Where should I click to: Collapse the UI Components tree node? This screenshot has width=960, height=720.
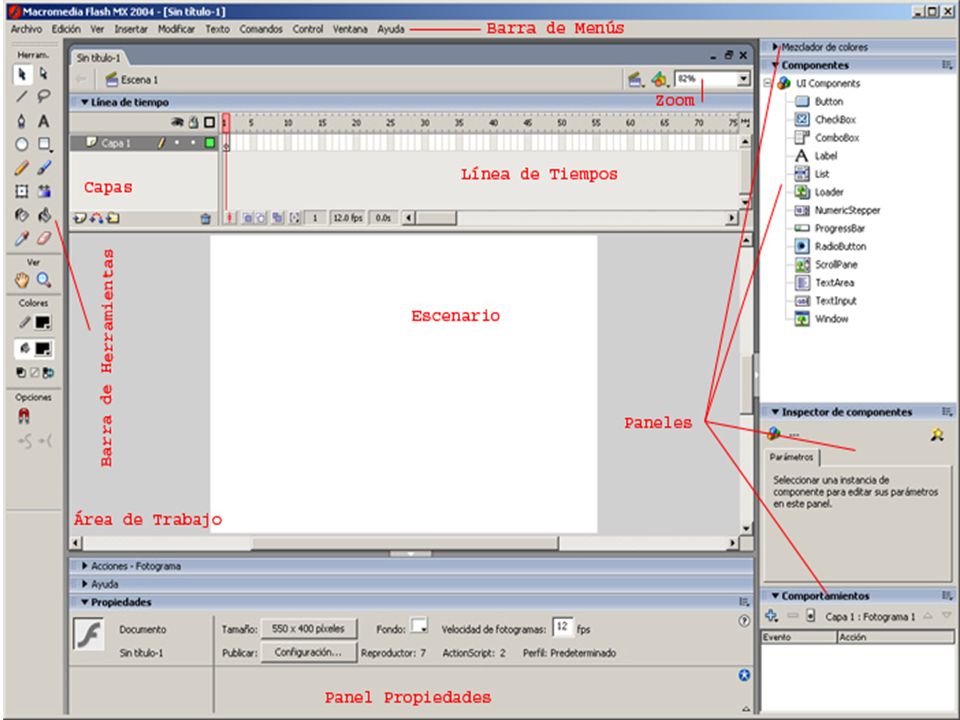[x=768, y=83]
